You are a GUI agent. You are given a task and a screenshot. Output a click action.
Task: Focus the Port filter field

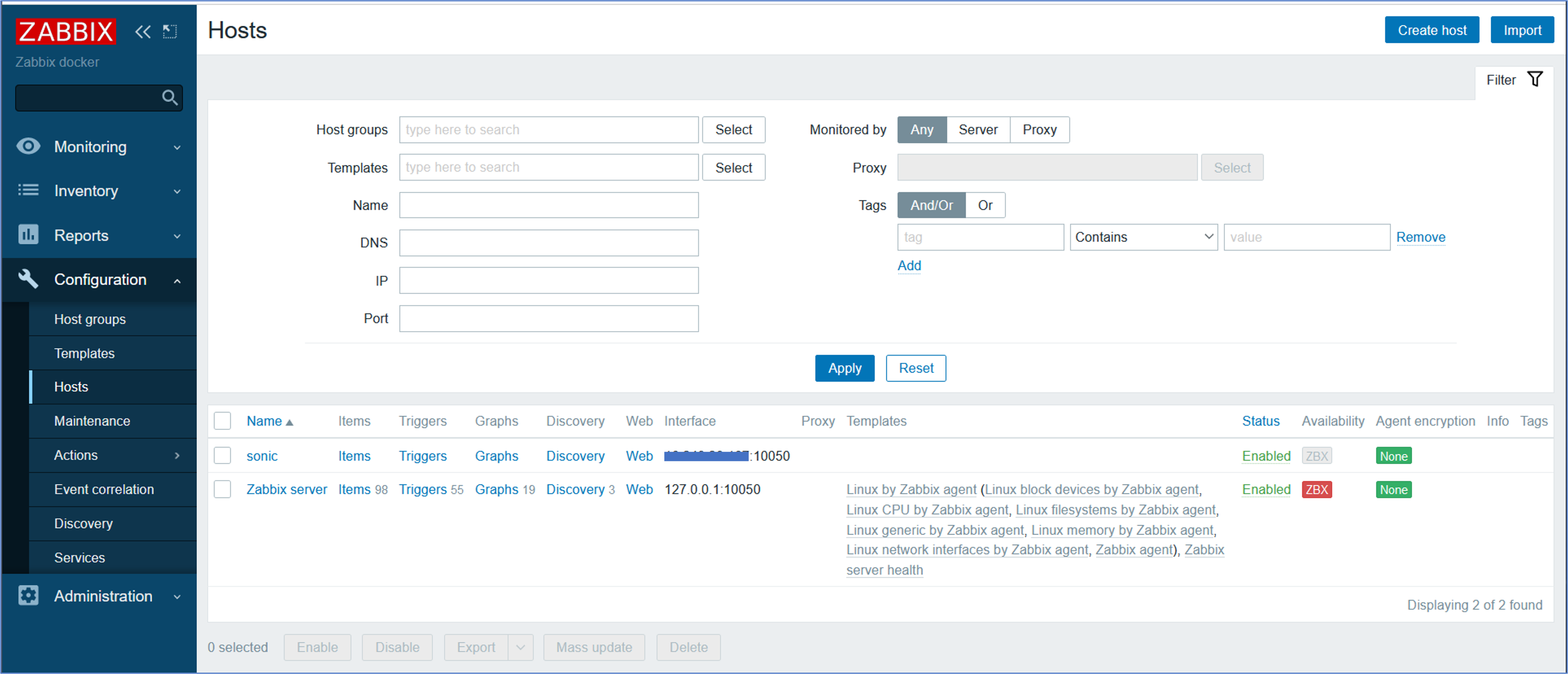click(548, 318)
